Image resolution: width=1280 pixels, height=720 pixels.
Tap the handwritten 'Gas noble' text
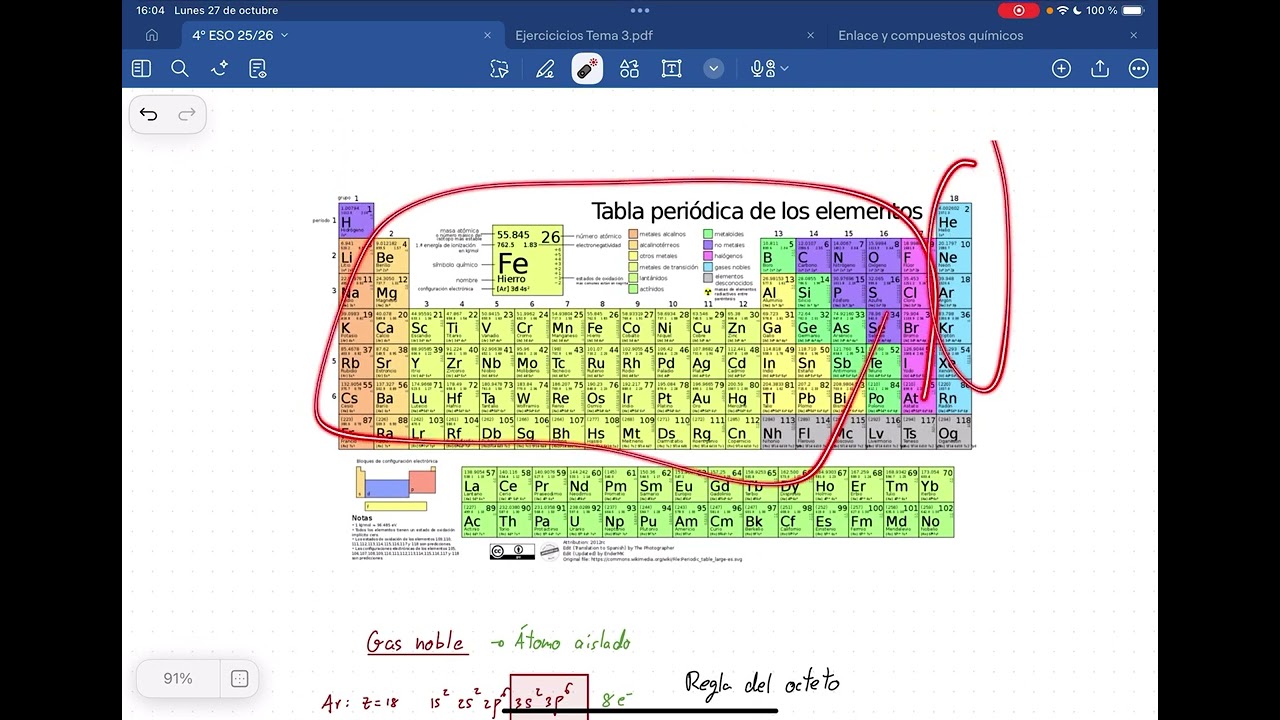click(x=417, y=641)
